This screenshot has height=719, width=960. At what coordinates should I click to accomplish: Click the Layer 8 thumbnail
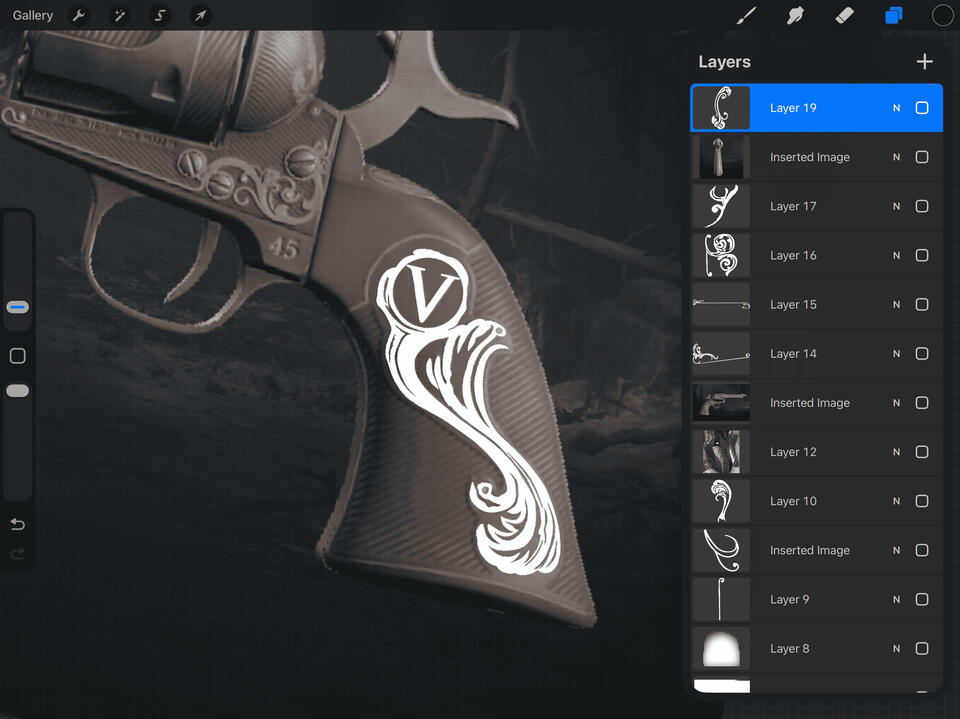coord(721,649)
